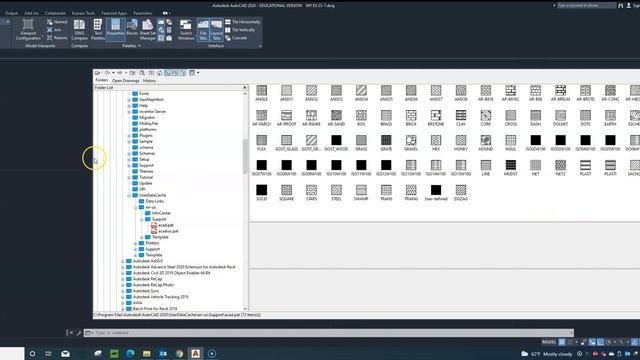Image resolution: width=640 pixels, height=360 pixels.
Task: Click Named viewports button
Action: [x=57, y=22]
